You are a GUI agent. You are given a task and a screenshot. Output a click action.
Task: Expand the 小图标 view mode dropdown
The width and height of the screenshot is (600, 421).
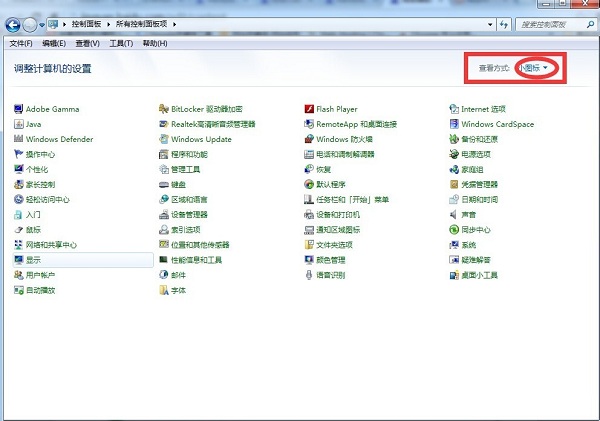point(533,68)
